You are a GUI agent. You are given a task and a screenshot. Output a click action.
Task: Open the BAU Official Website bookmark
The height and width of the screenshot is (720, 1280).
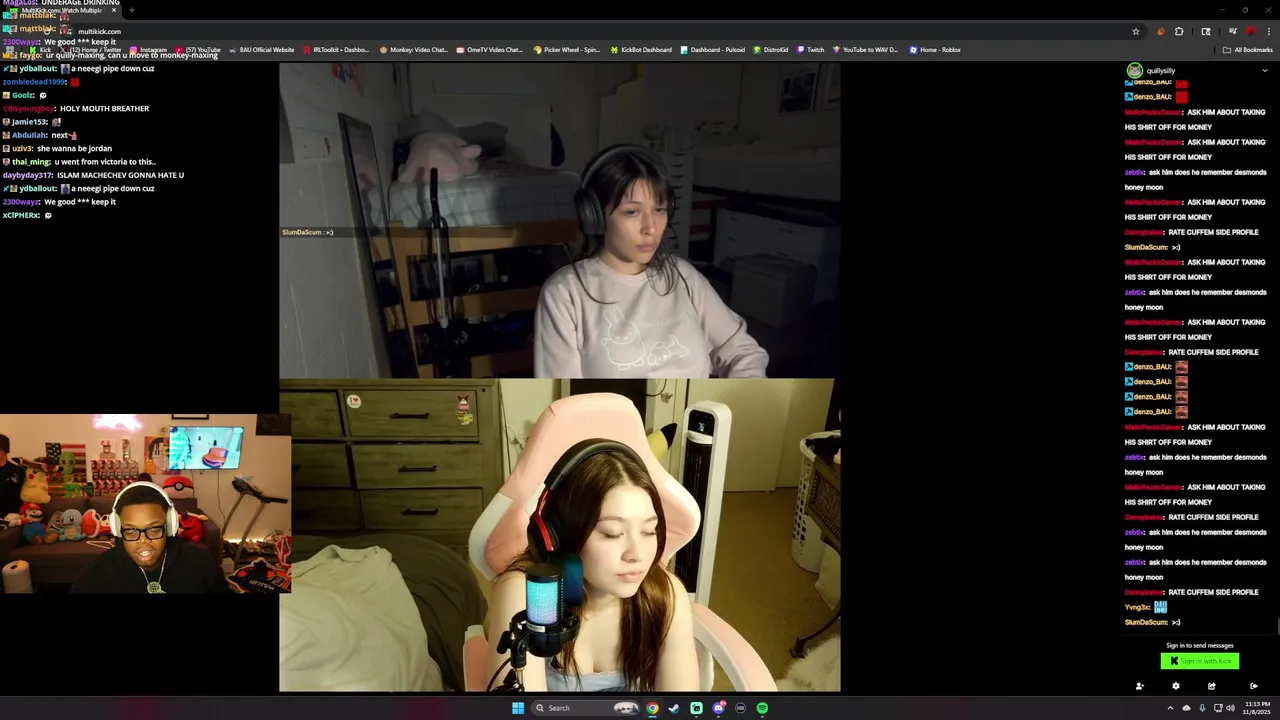(x=262, y=50)
